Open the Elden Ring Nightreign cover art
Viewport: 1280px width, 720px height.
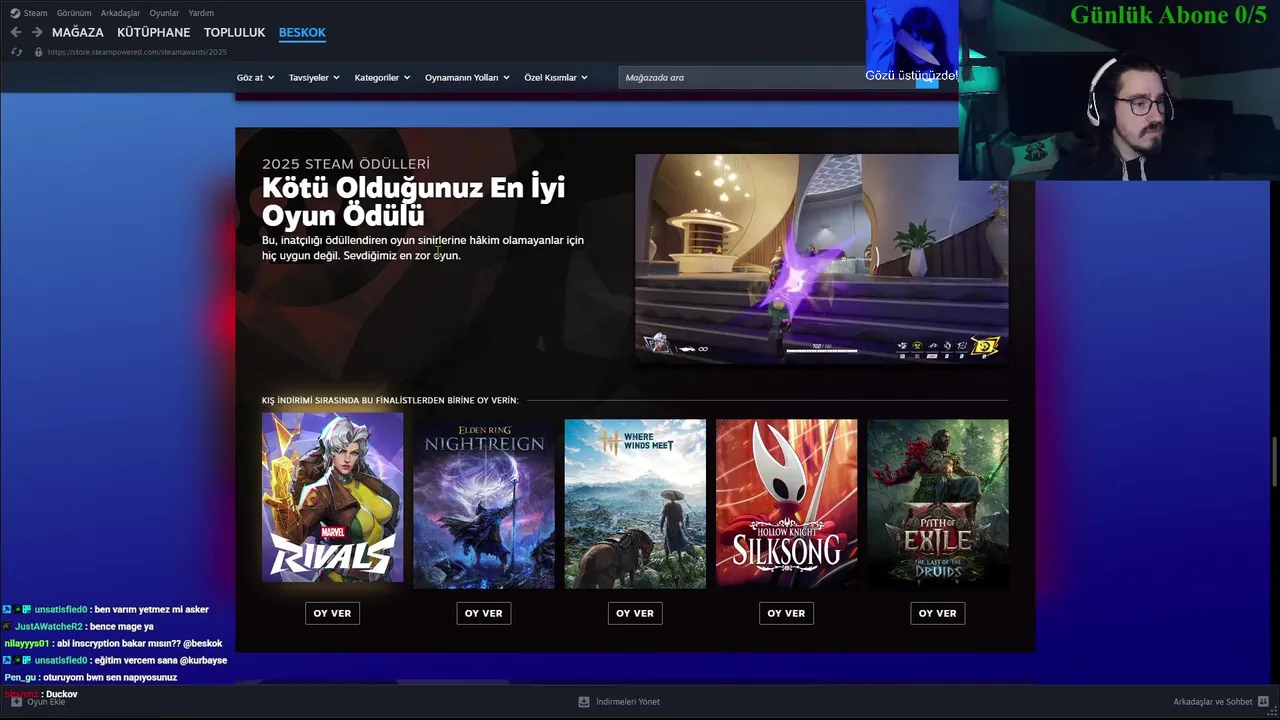(x=484, y=504)
